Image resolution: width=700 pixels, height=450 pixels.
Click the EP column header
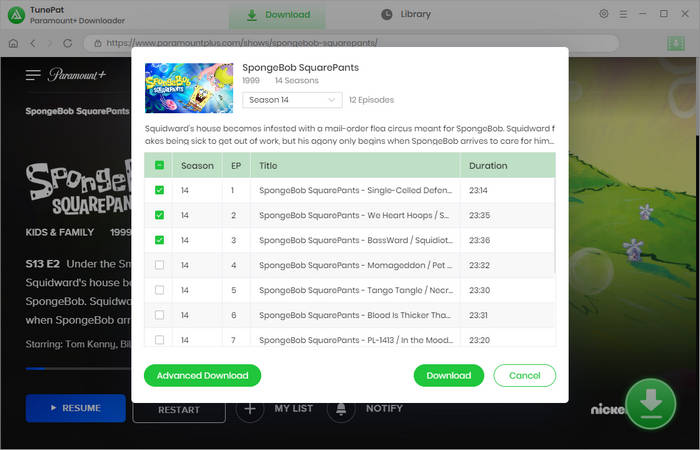[236, 166]
